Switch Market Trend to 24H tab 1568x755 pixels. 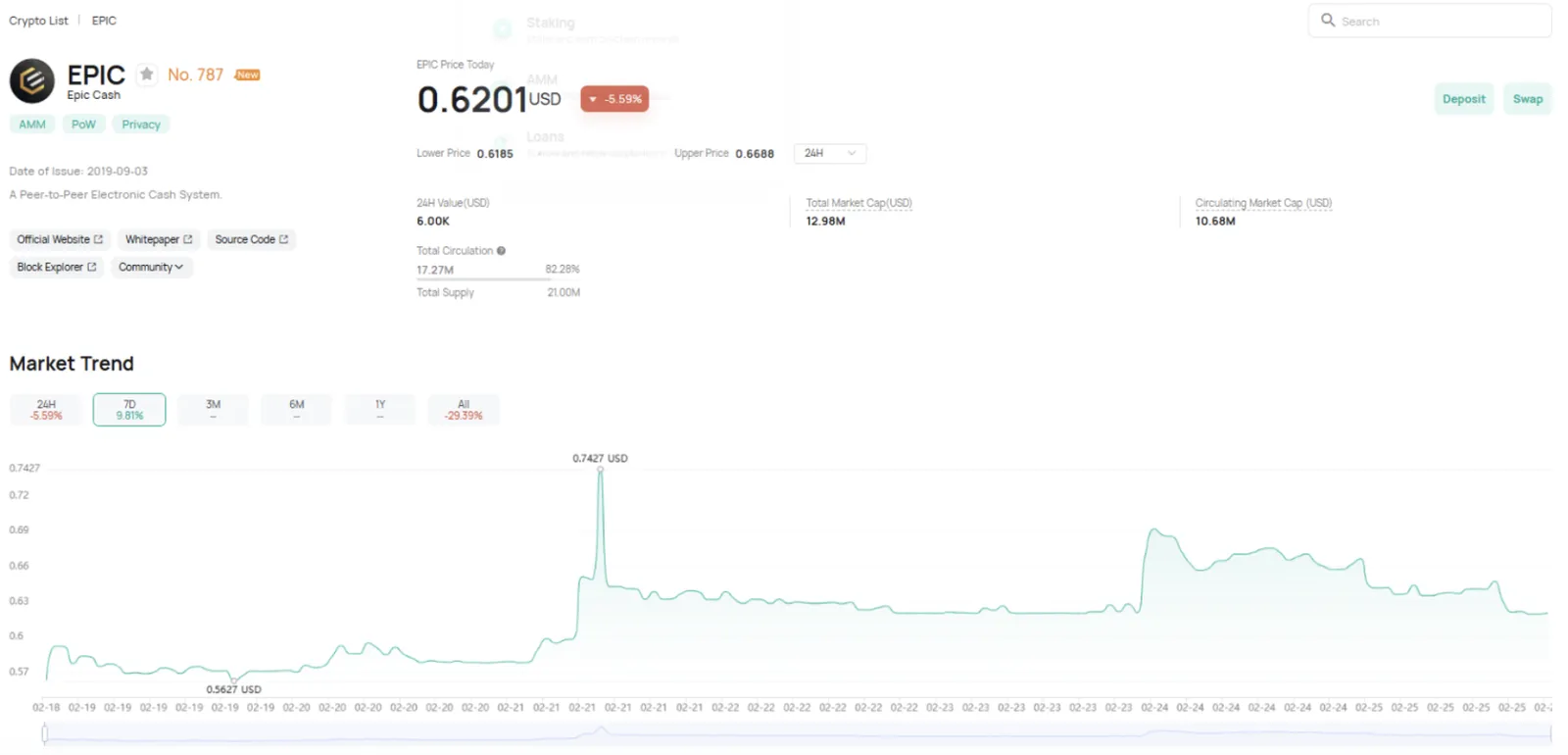click(x=46, y=410)
